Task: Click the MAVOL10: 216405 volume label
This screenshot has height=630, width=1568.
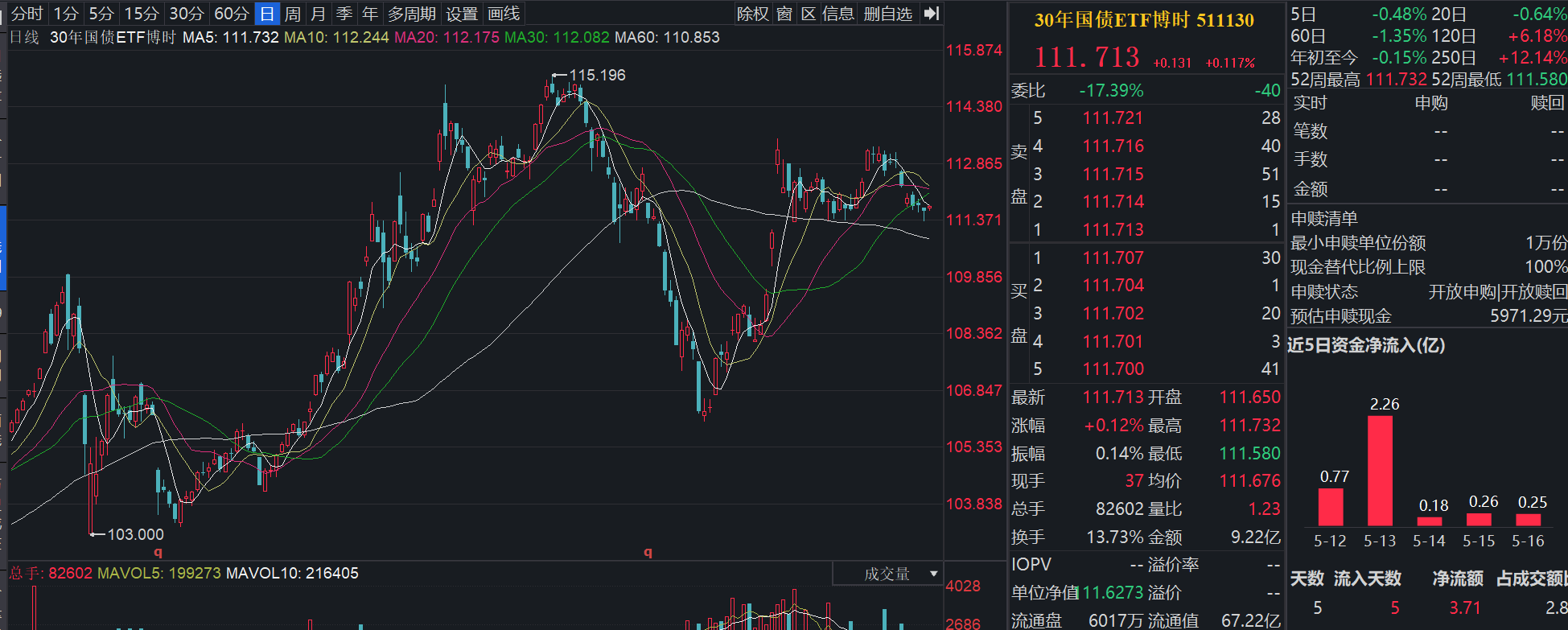Action: point(292,574)
